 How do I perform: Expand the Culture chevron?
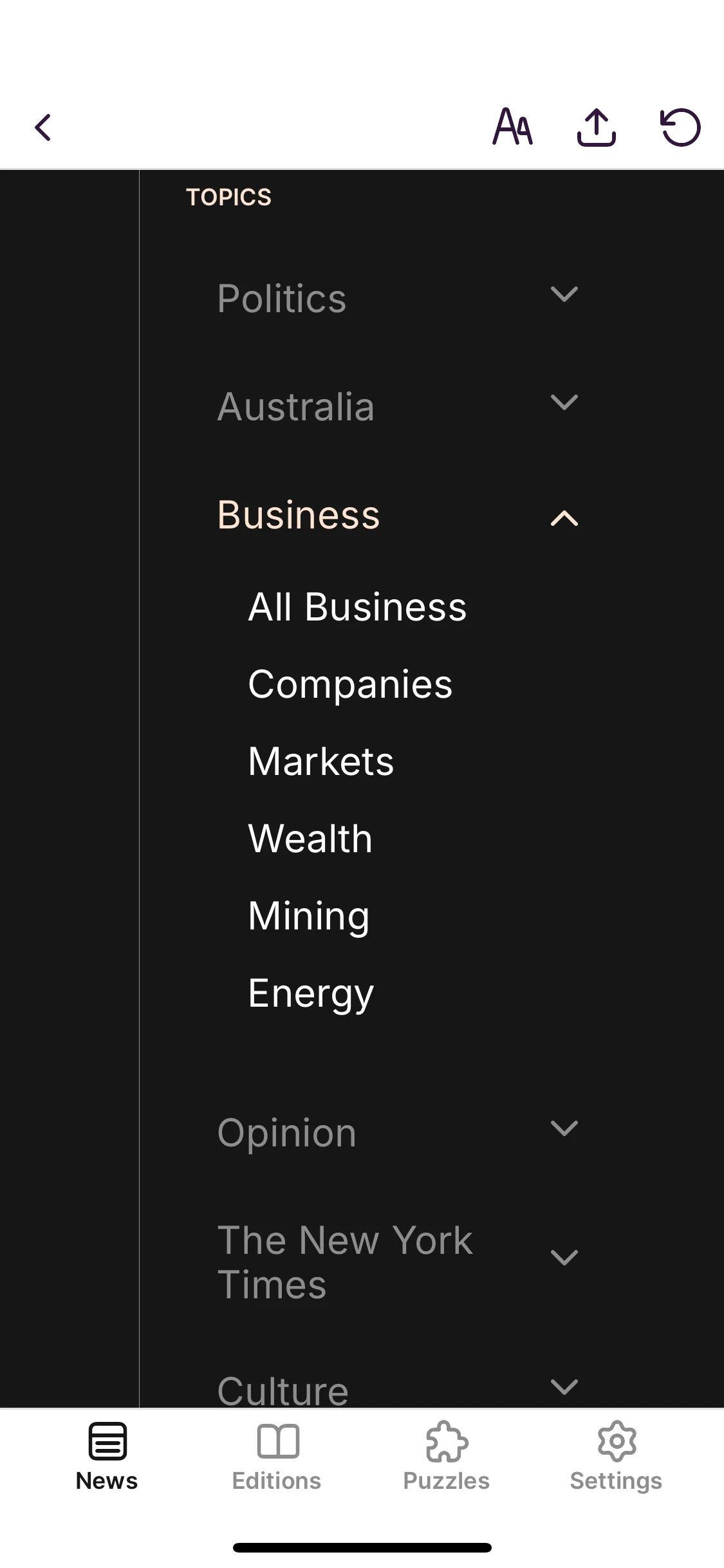pyautogui.click(x=564, y=1386)
